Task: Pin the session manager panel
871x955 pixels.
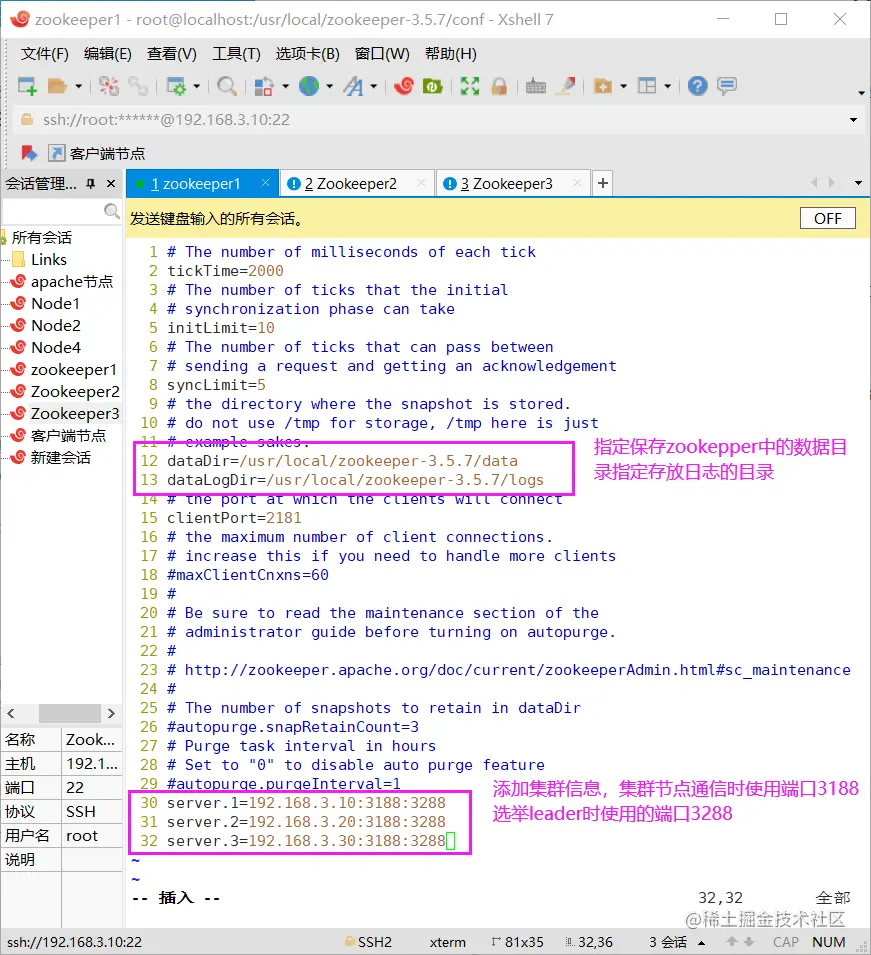Action: [91, 183]
